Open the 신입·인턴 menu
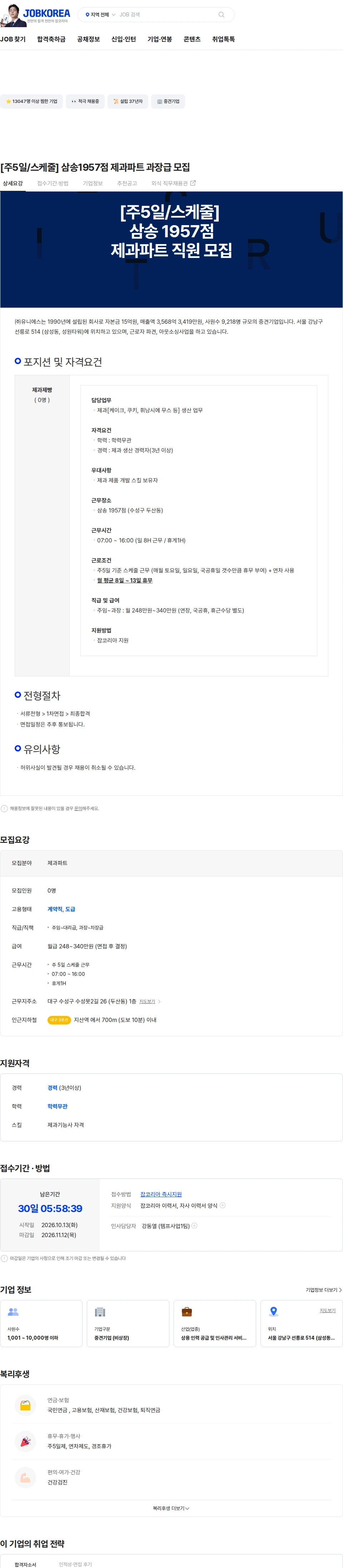This screenshot has height=1568, width=343. point(124,39)
